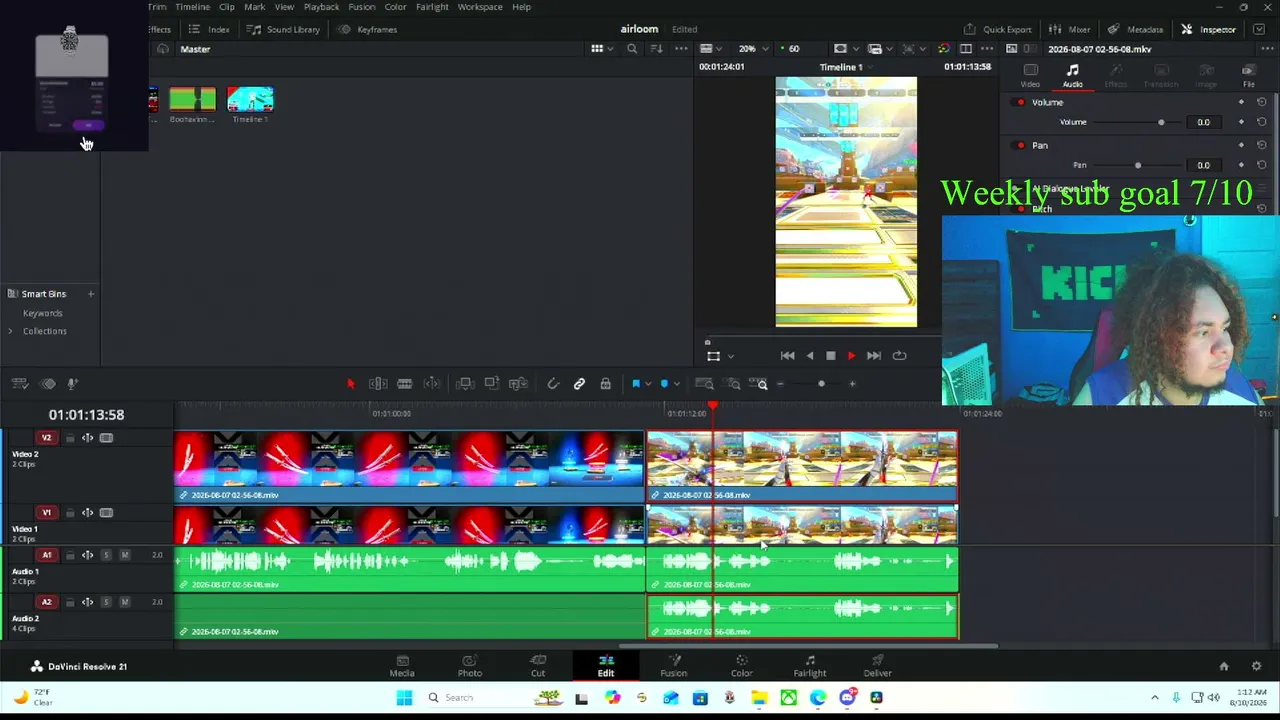Screen dimensions: 1280x720
Task: Zoom in the timeline with plus button
Action: (852, 384)
